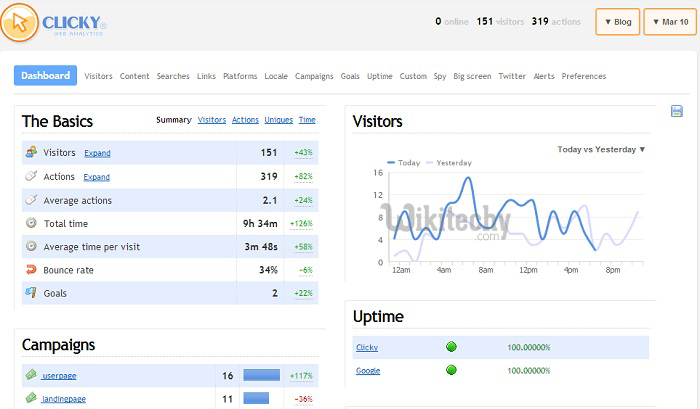Screen dimensions: 700x409
Task: Open the Mar 10 date dropdown
Action: click(665, 21)
